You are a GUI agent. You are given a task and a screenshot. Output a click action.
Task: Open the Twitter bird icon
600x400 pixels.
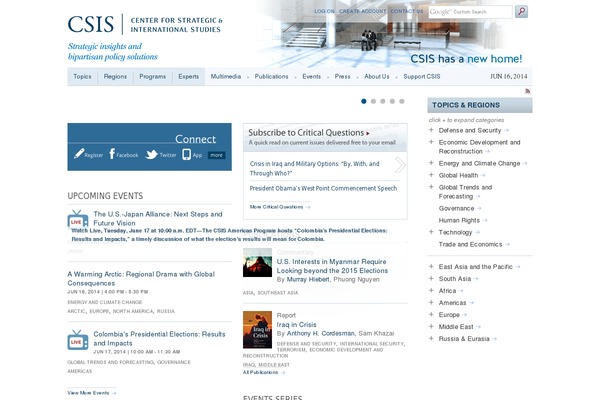coord(152,154)
